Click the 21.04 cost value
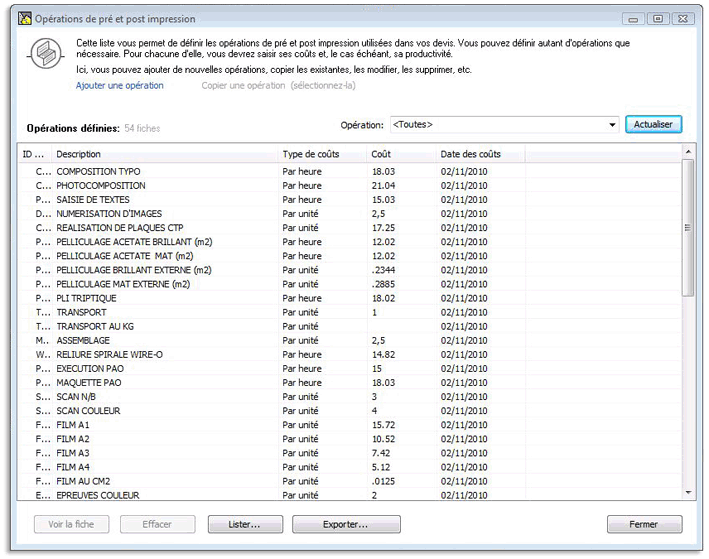Viewport: 709px width, 559px height. [x=383, y=185]
